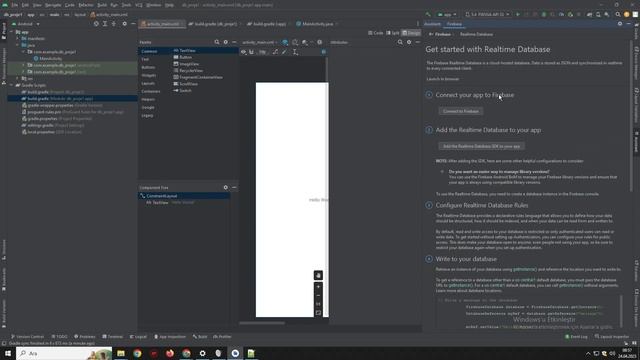Select MainActivity in the project tree
Viewport: 640px width, 360px height.
pyautogui.click(x=51, y=58)
